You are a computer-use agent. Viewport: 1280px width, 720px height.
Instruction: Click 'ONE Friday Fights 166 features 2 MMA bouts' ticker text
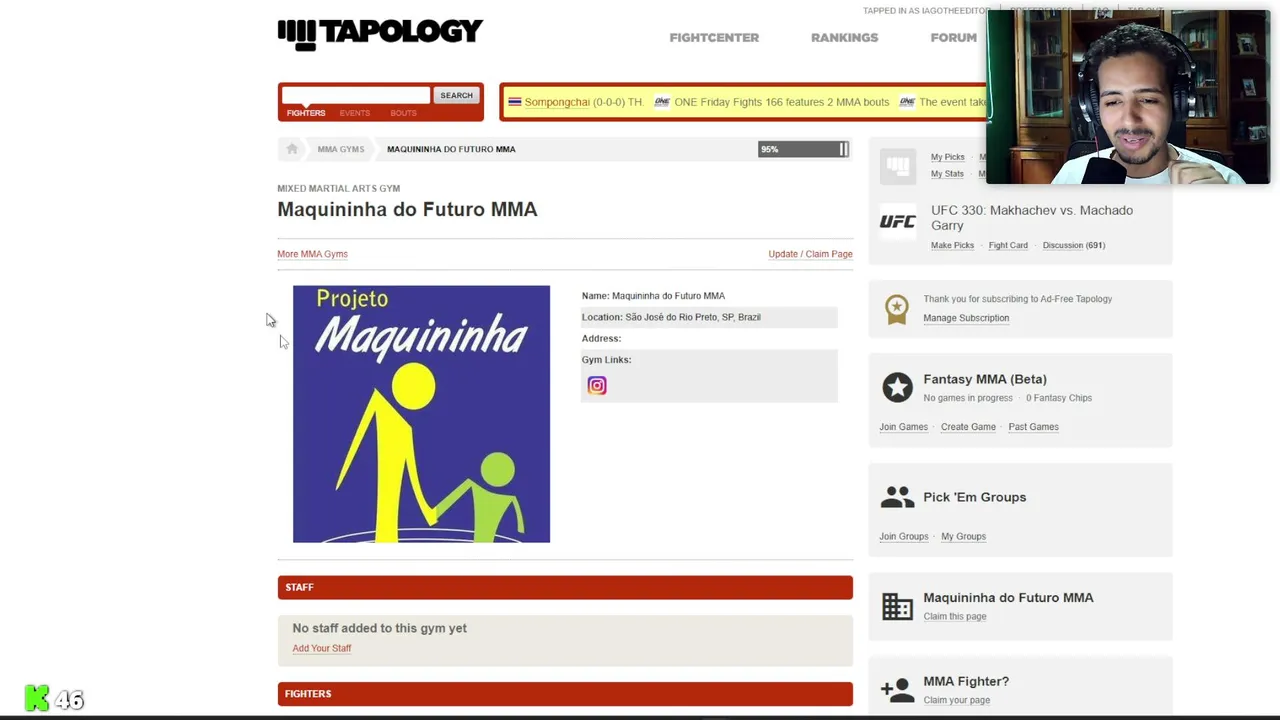pyautogui.click(x=782, y=102)
